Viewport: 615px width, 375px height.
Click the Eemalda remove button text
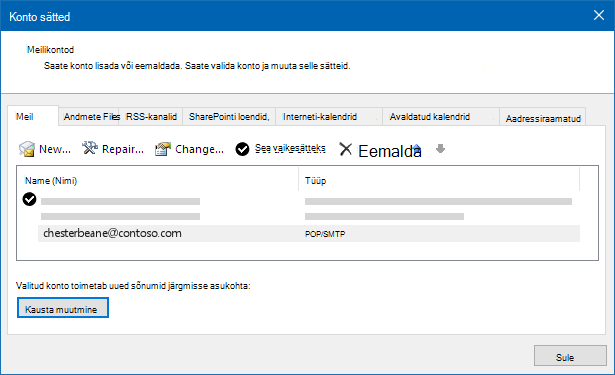(390, 151)
